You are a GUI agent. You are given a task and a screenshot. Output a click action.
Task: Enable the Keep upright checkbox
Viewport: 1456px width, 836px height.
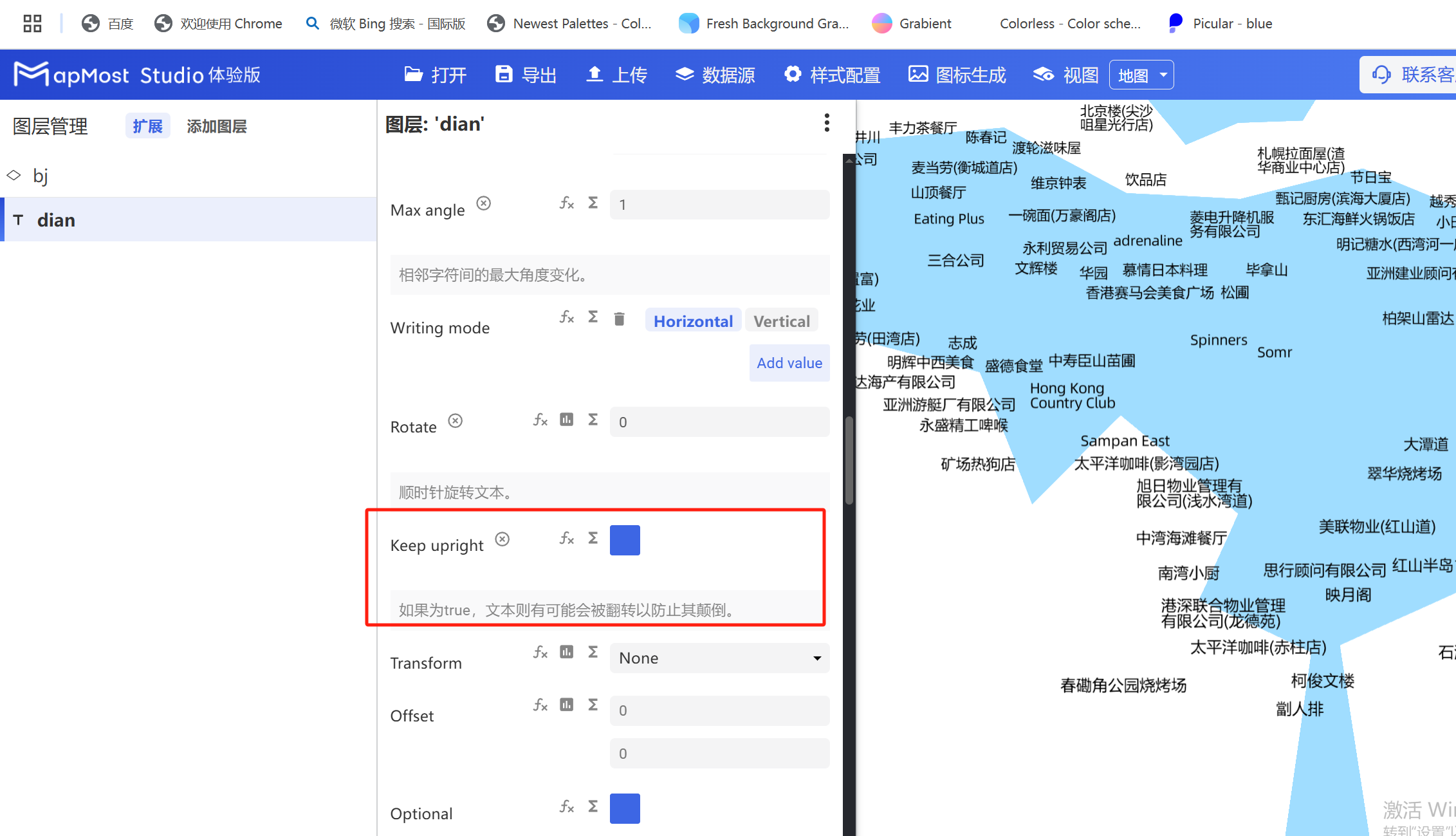pyautogui.click(x=625, y=540)
